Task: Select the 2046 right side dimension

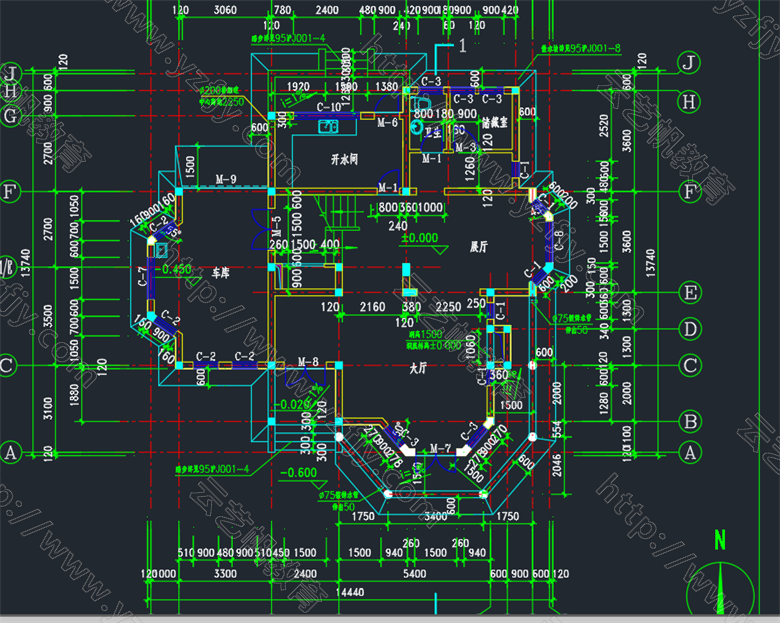Action: click(x=557, y=465)
